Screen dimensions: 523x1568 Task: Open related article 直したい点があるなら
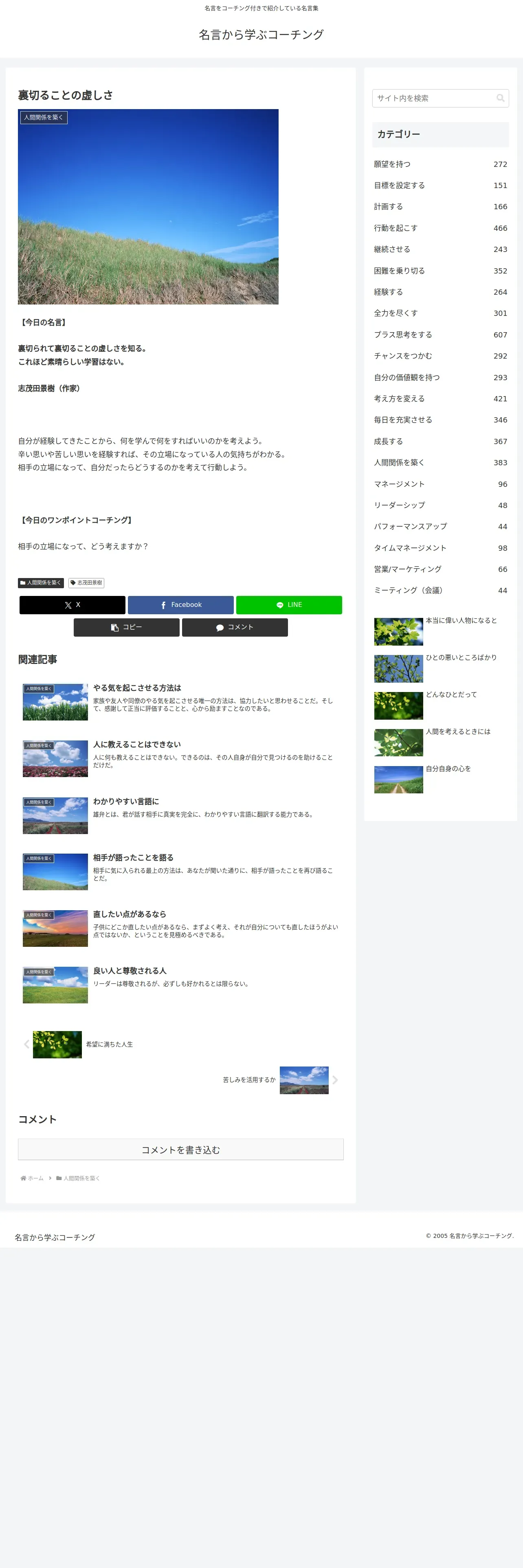pos(181,928)
